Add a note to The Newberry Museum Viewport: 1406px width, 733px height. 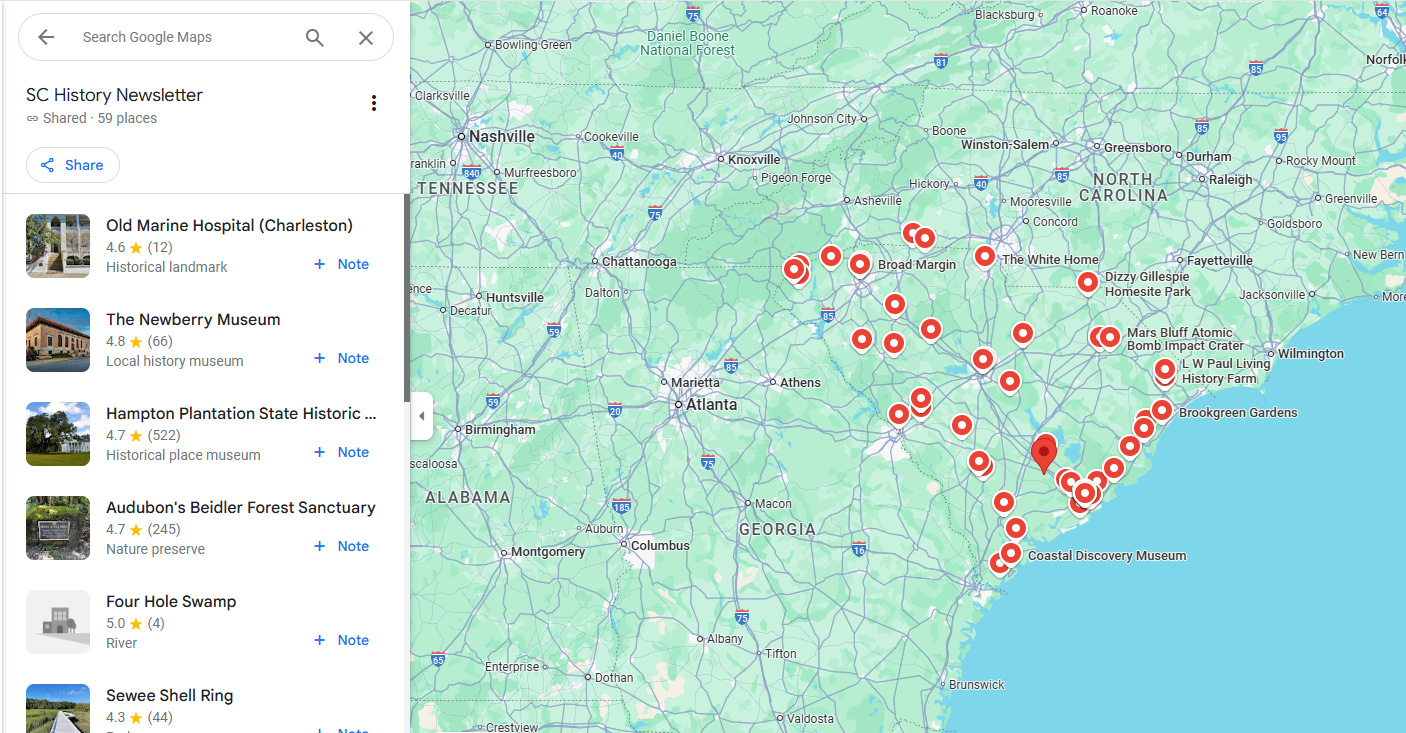[x=342, y=358]
